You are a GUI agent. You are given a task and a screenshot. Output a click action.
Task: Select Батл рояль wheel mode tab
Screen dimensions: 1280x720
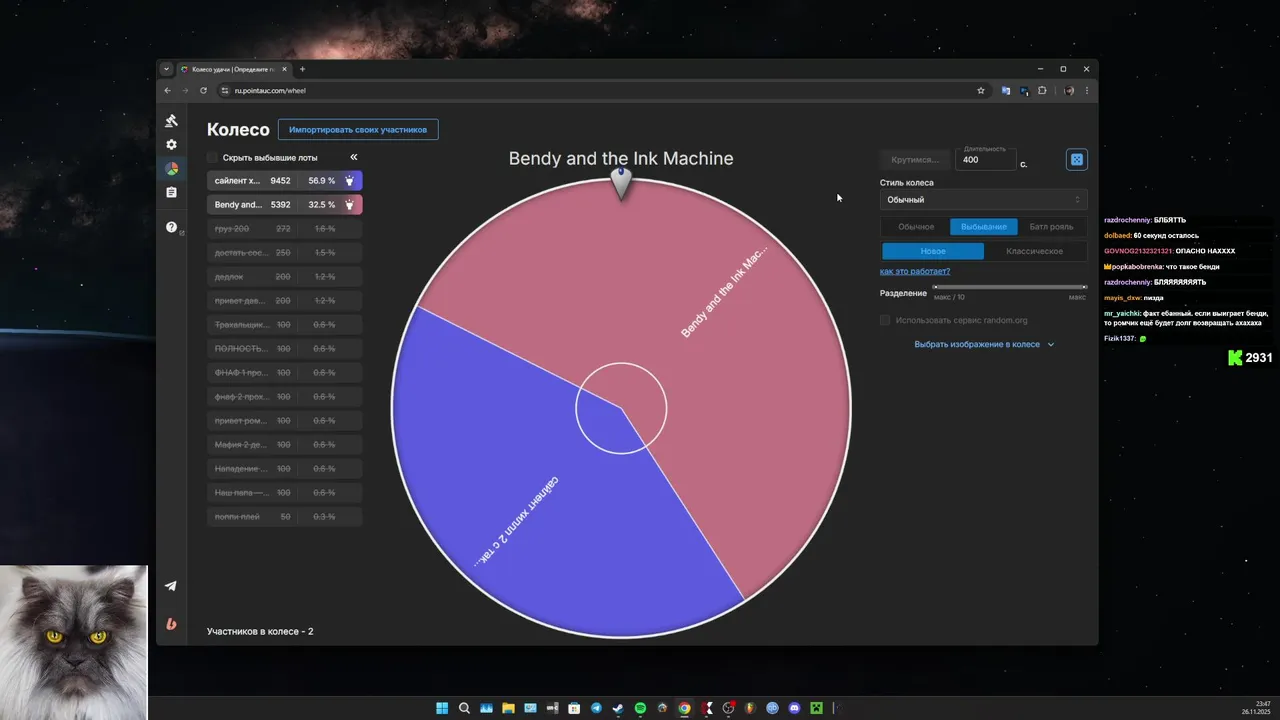(x=1051, y=227)
